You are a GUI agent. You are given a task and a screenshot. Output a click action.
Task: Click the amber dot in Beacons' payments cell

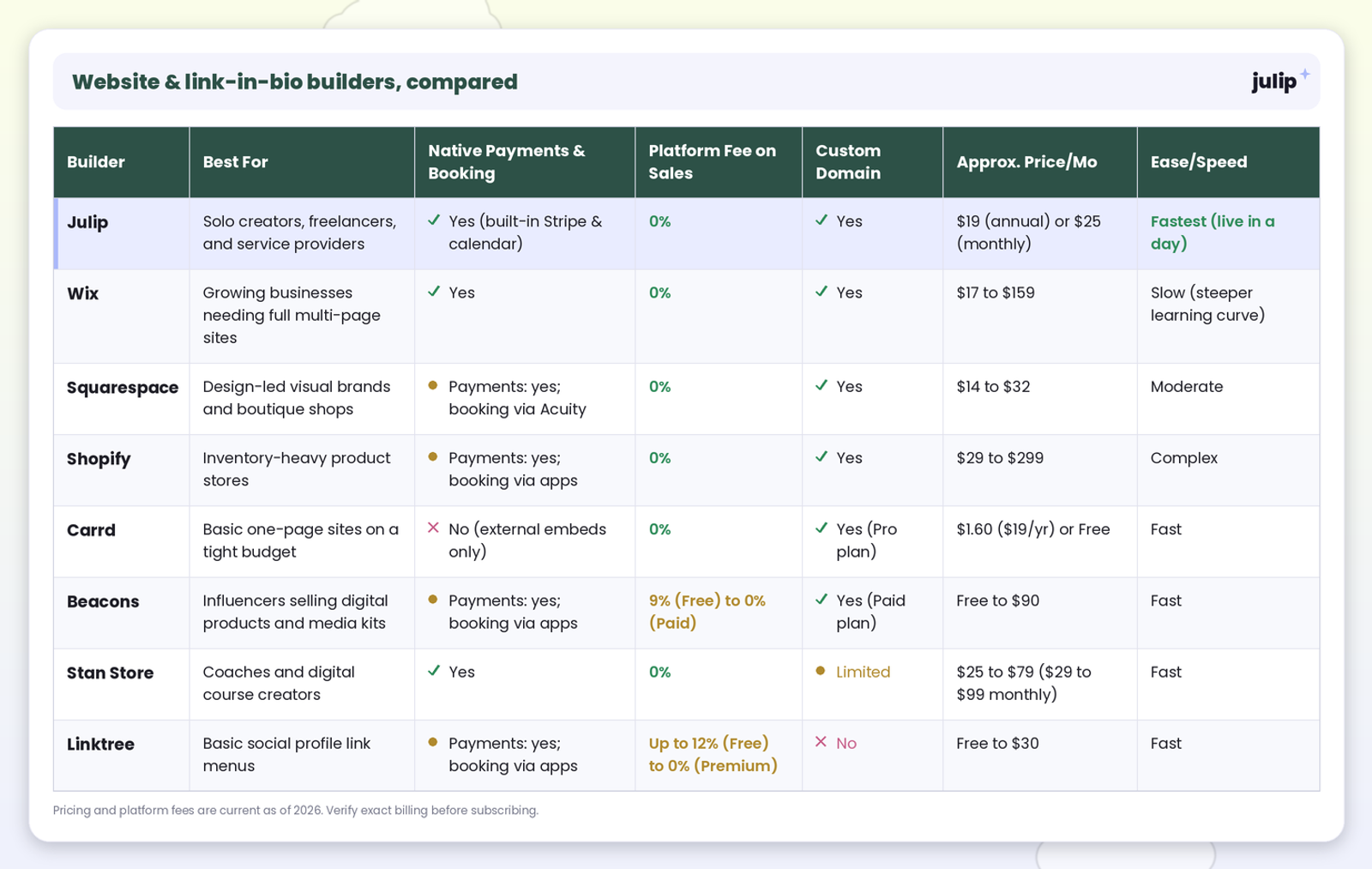pyautogui.click(x=433, y=600)
